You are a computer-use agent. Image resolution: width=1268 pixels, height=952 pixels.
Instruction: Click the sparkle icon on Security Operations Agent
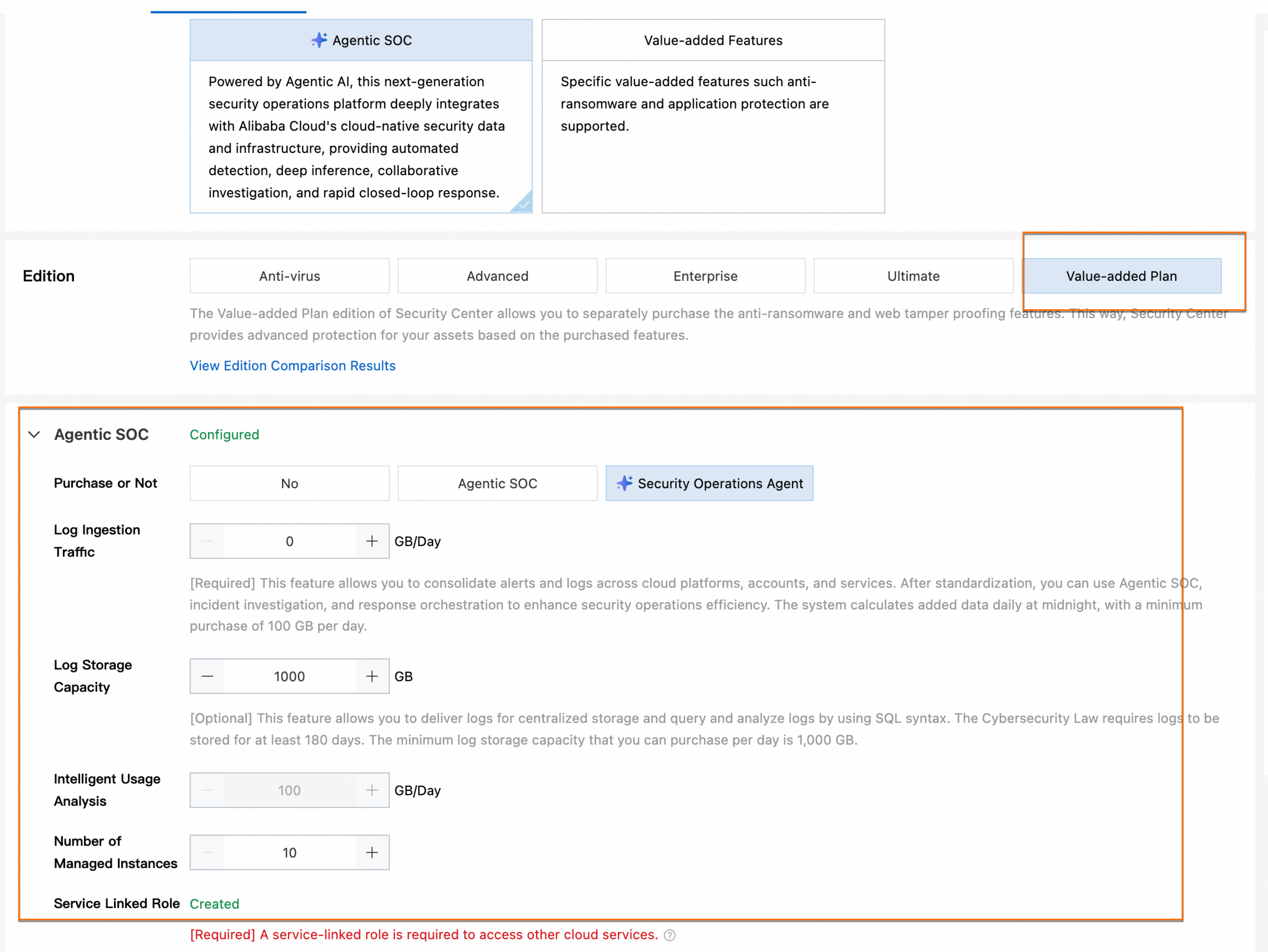tap(624, 483)
